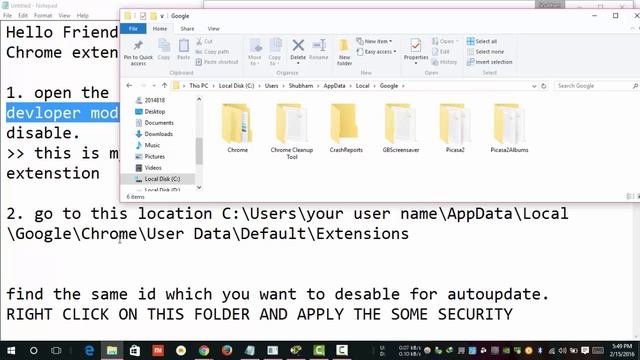Open Notepad's File menu
The height and width of the screenshot is (360, 640).
pos(7,16)
